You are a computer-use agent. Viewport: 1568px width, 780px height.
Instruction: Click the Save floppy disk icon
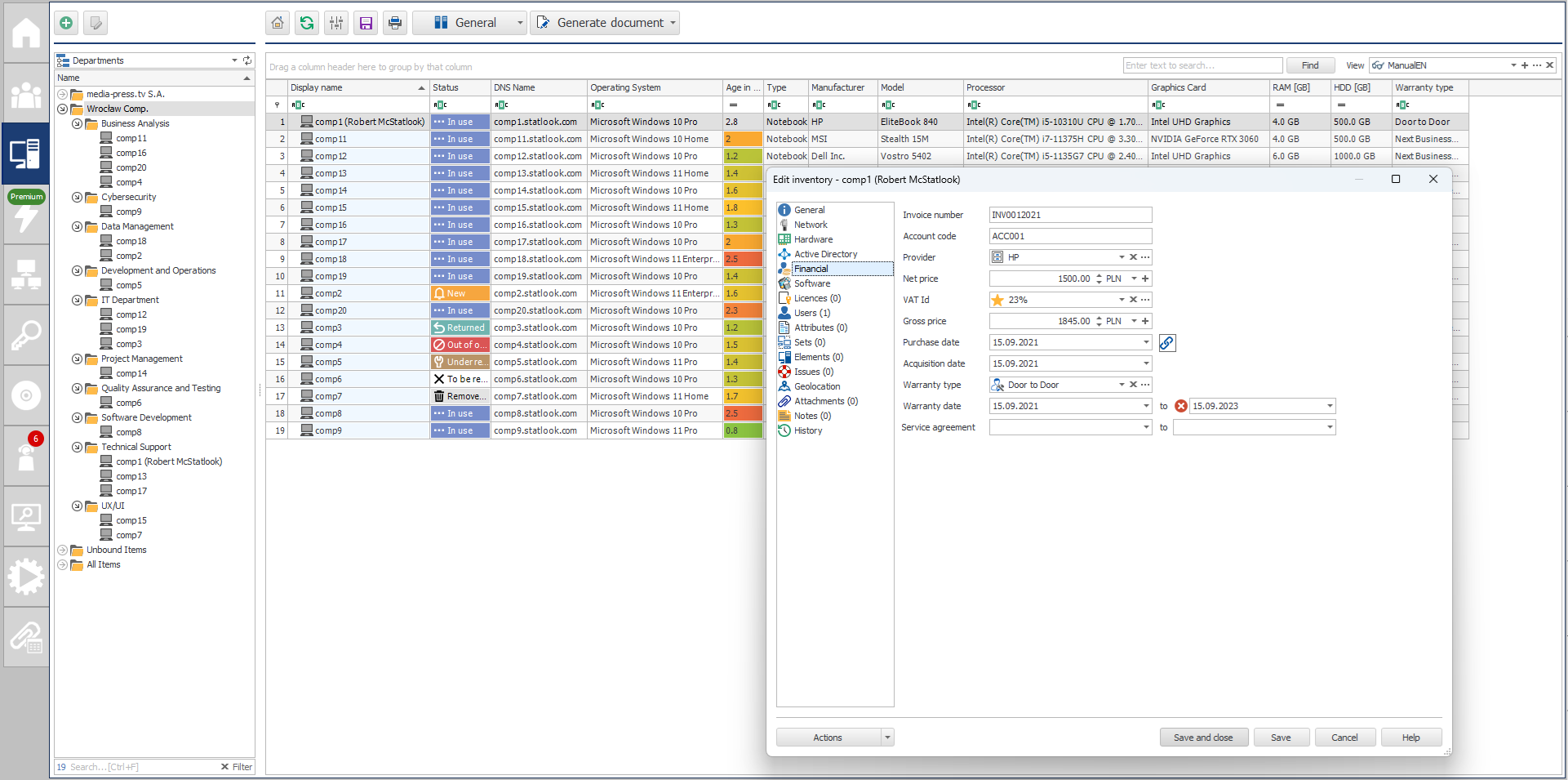pyautogui.click(x=366, y=23)
